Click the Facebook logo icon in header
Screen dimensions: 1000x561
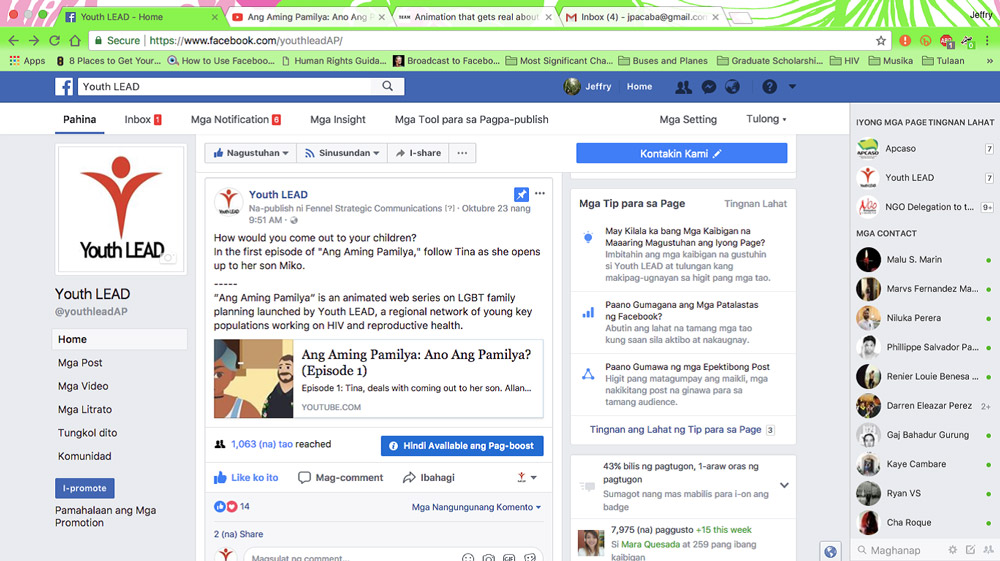tap(64, 86)
